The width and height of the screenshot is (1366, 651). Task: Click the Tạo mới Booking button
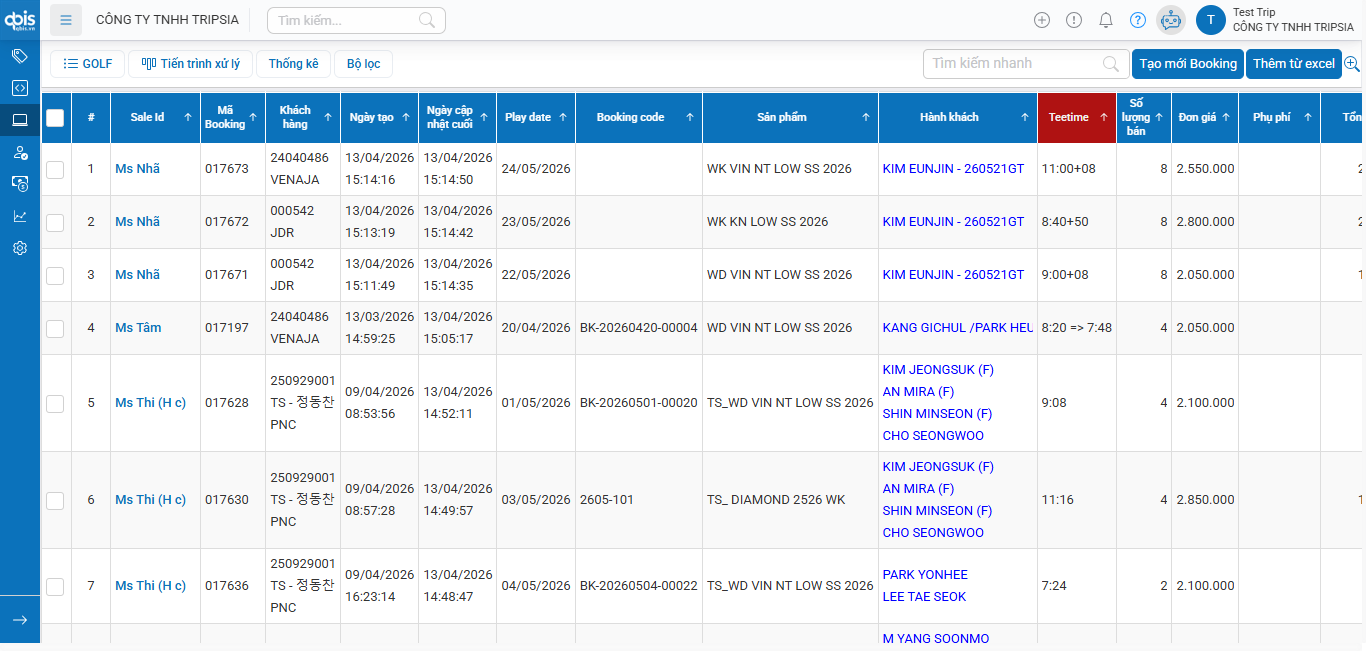[x=1187, y=64]
